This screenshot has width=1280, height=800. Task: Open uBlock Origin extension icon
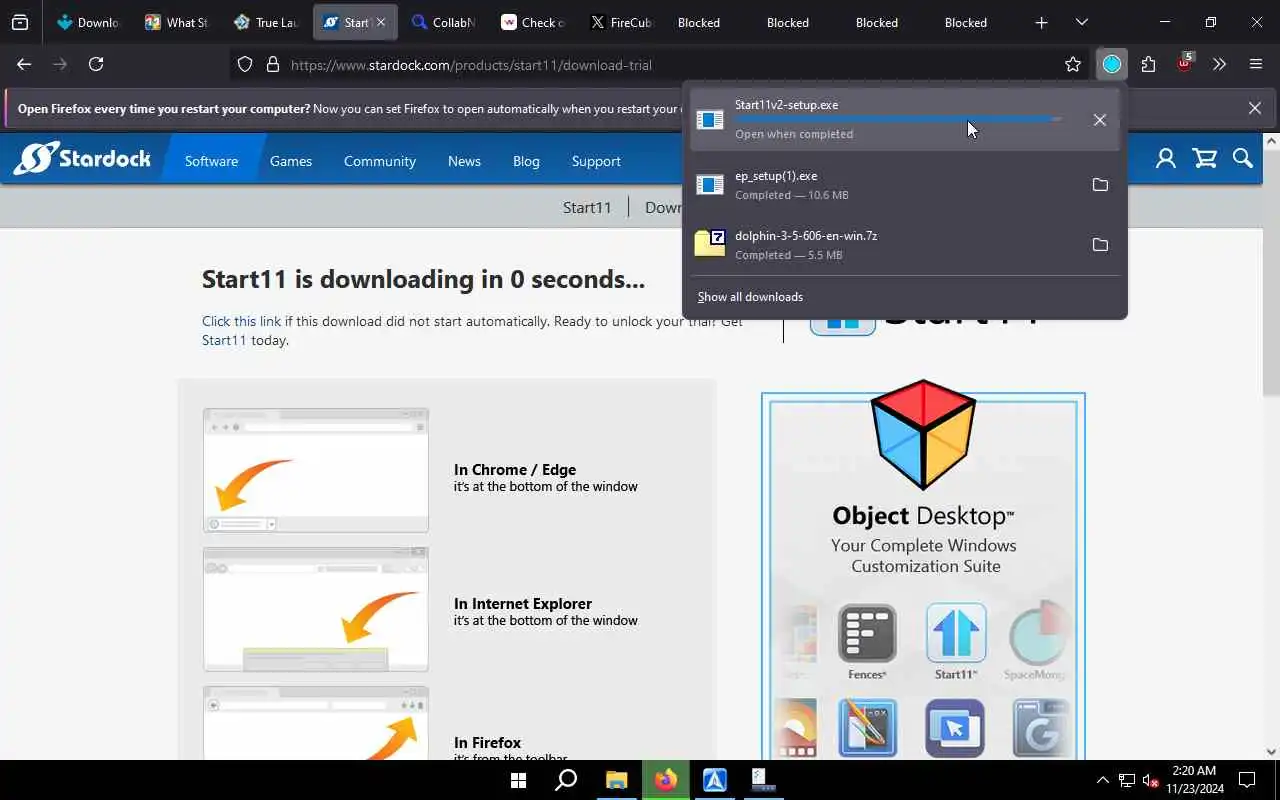point(1184,63)
